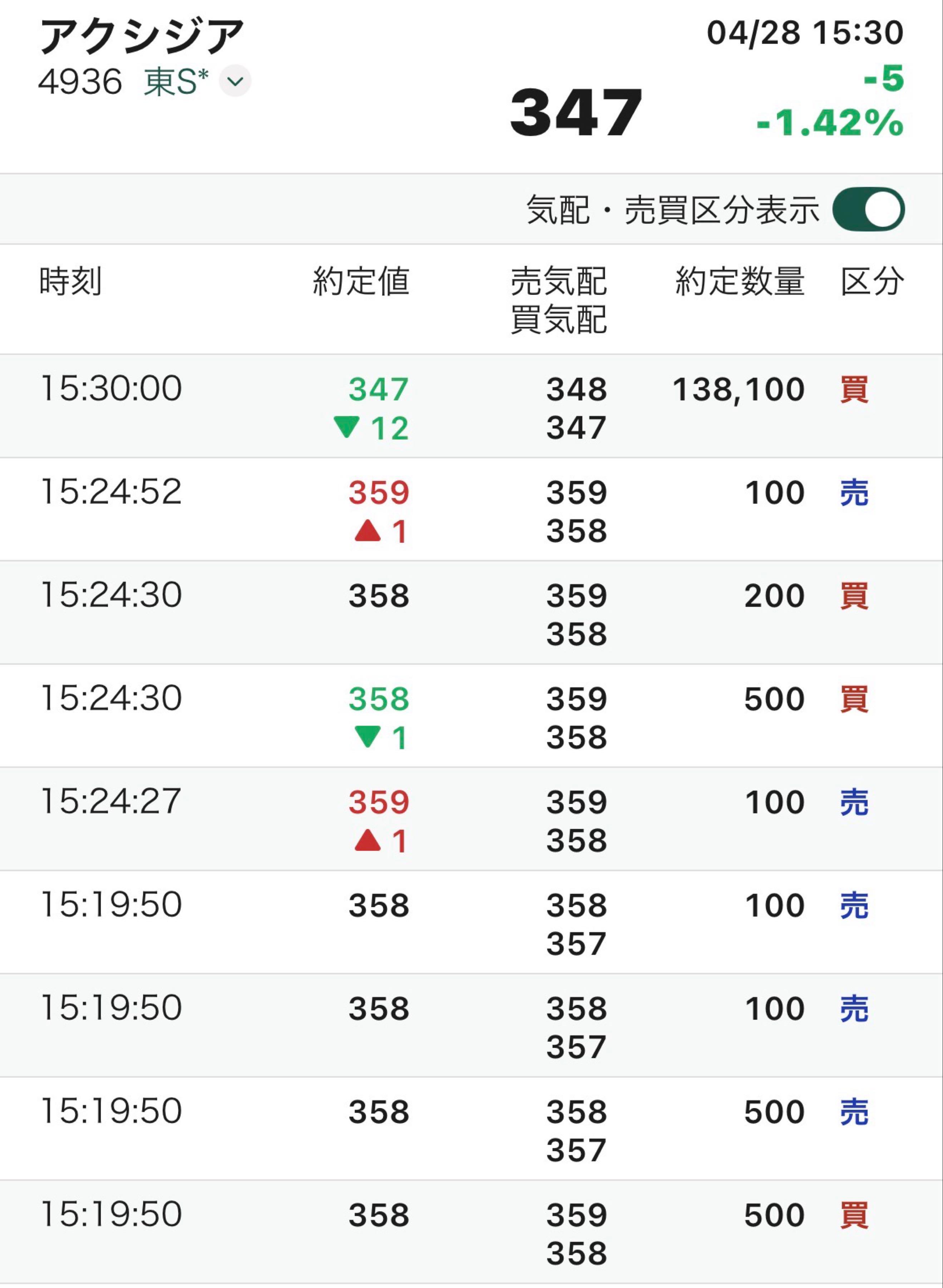The image size is (943, 1288).
Task: Tap the 200 volume value
Action: [x=775, y=596]
